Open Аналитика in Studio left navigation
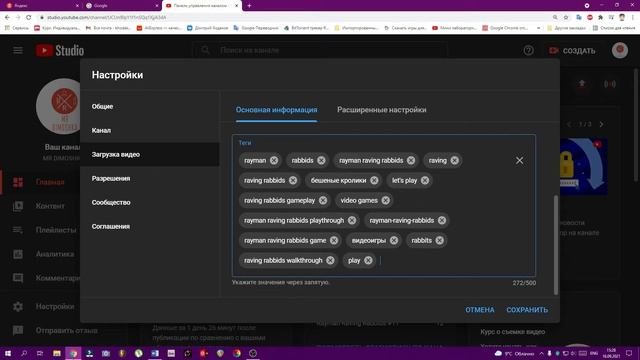 coord(41,254)
